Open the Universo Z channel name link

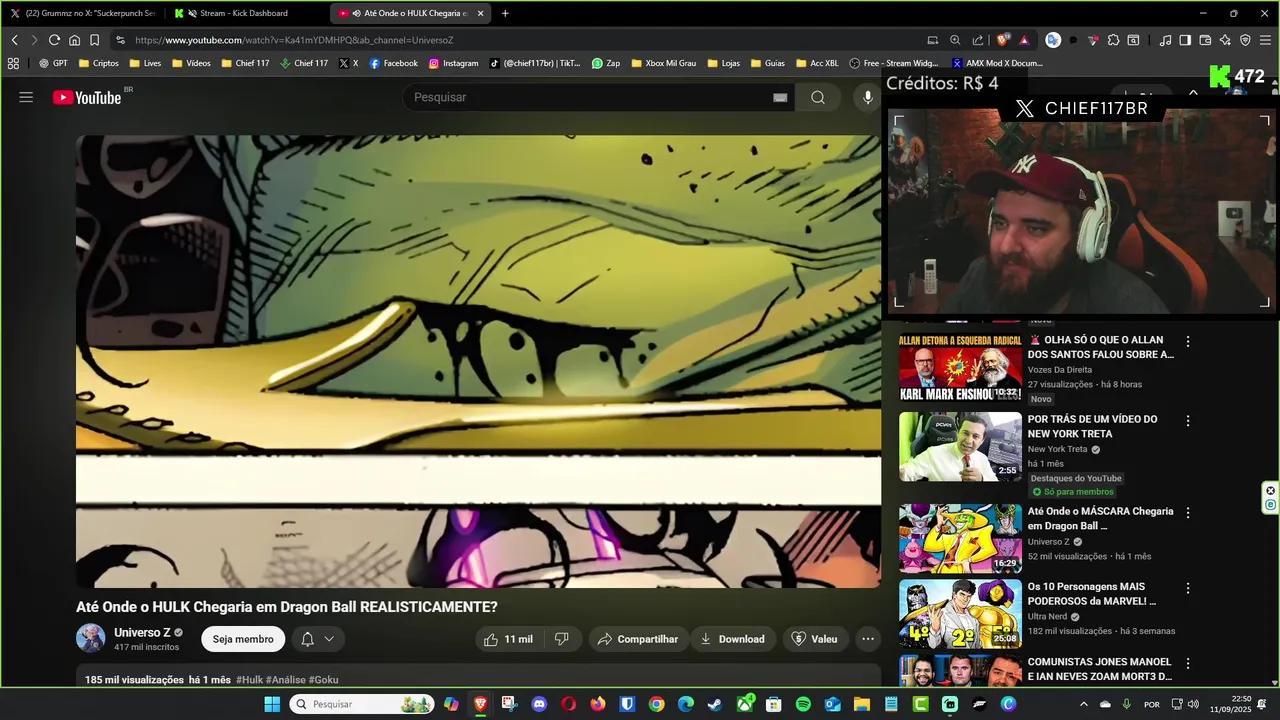(x=142, y=632)
